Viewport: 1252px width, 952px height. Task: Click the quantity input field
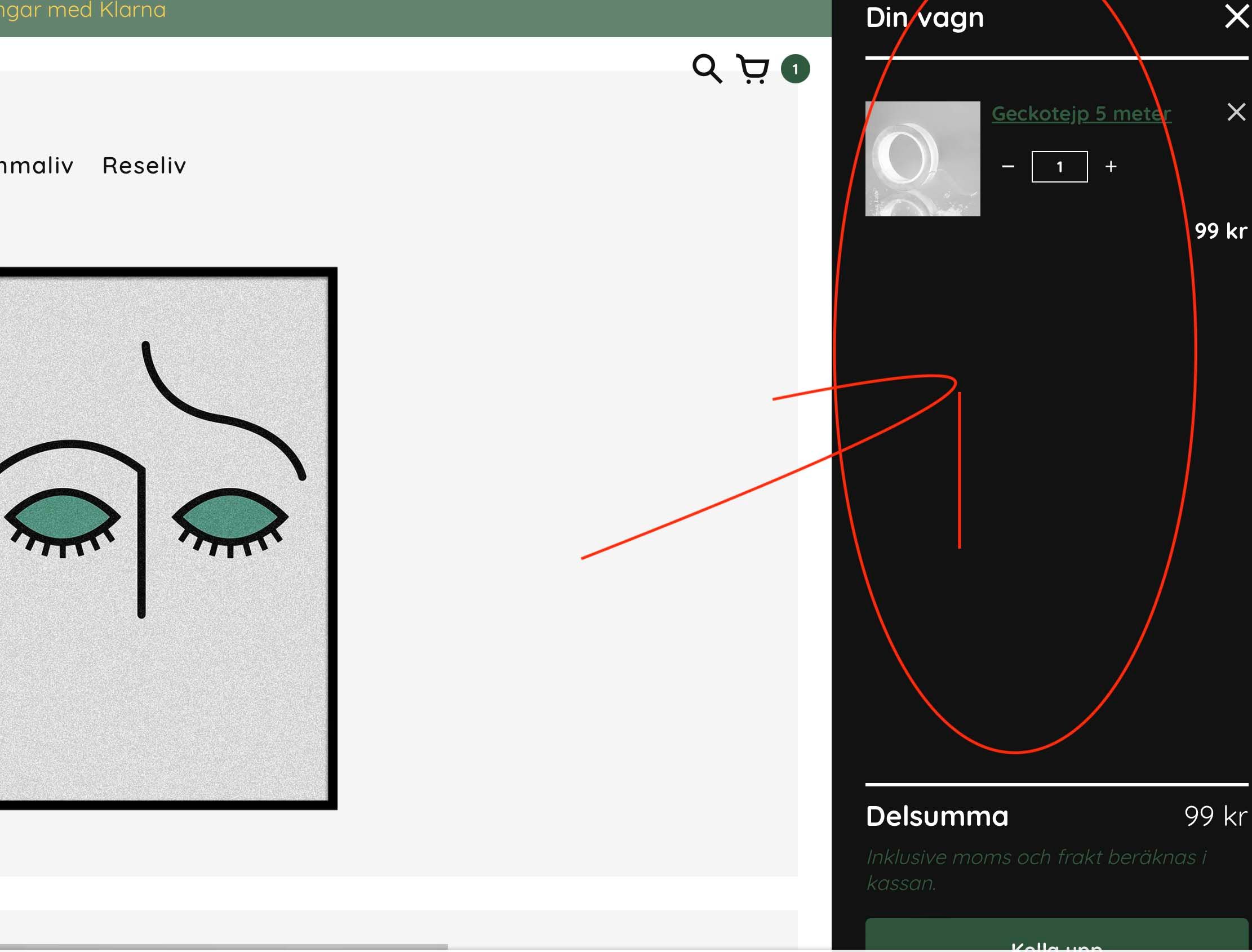point(1059,167)
